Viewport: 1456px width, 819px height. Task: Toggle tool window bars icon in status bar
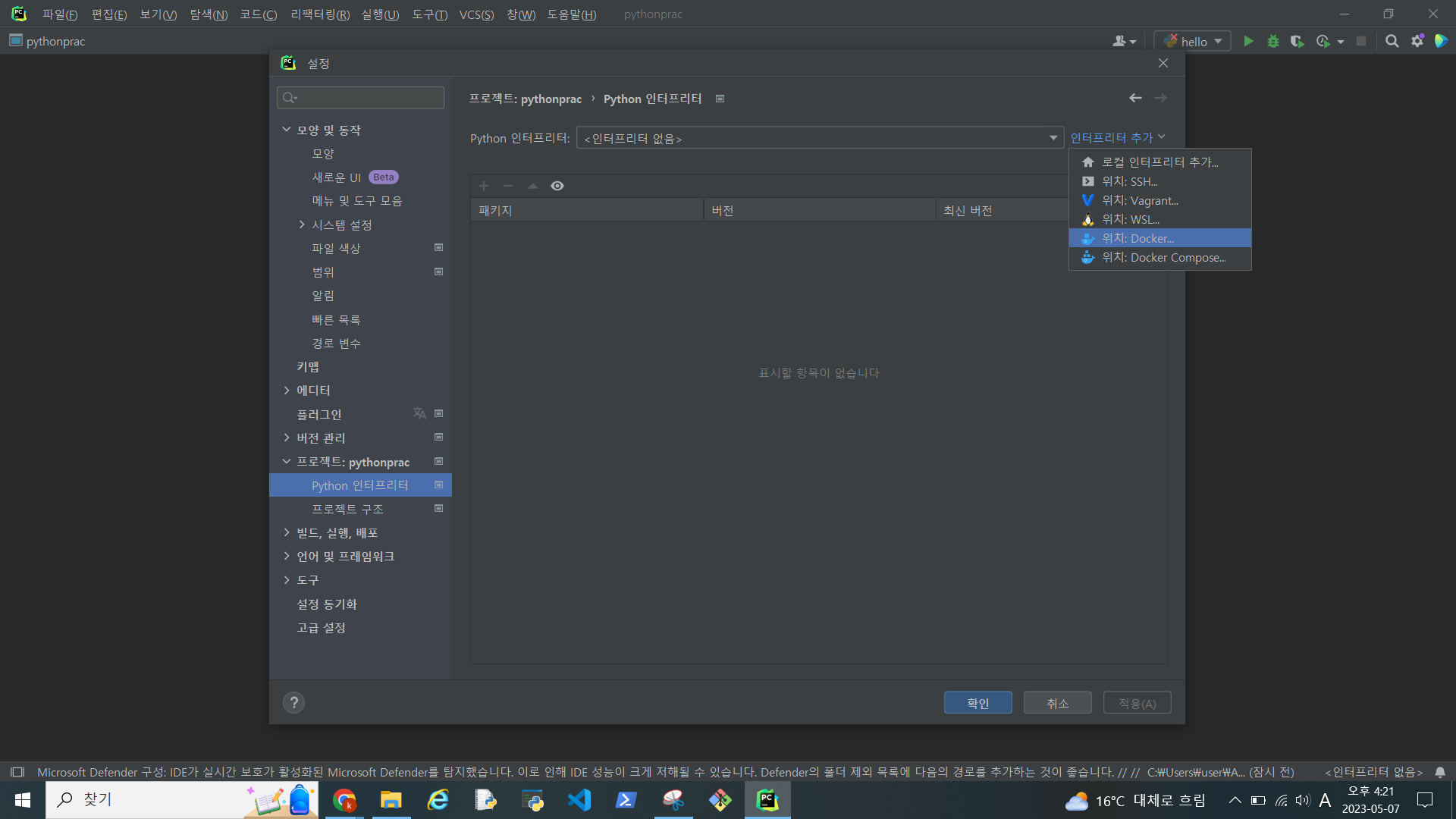coord(17,772)
